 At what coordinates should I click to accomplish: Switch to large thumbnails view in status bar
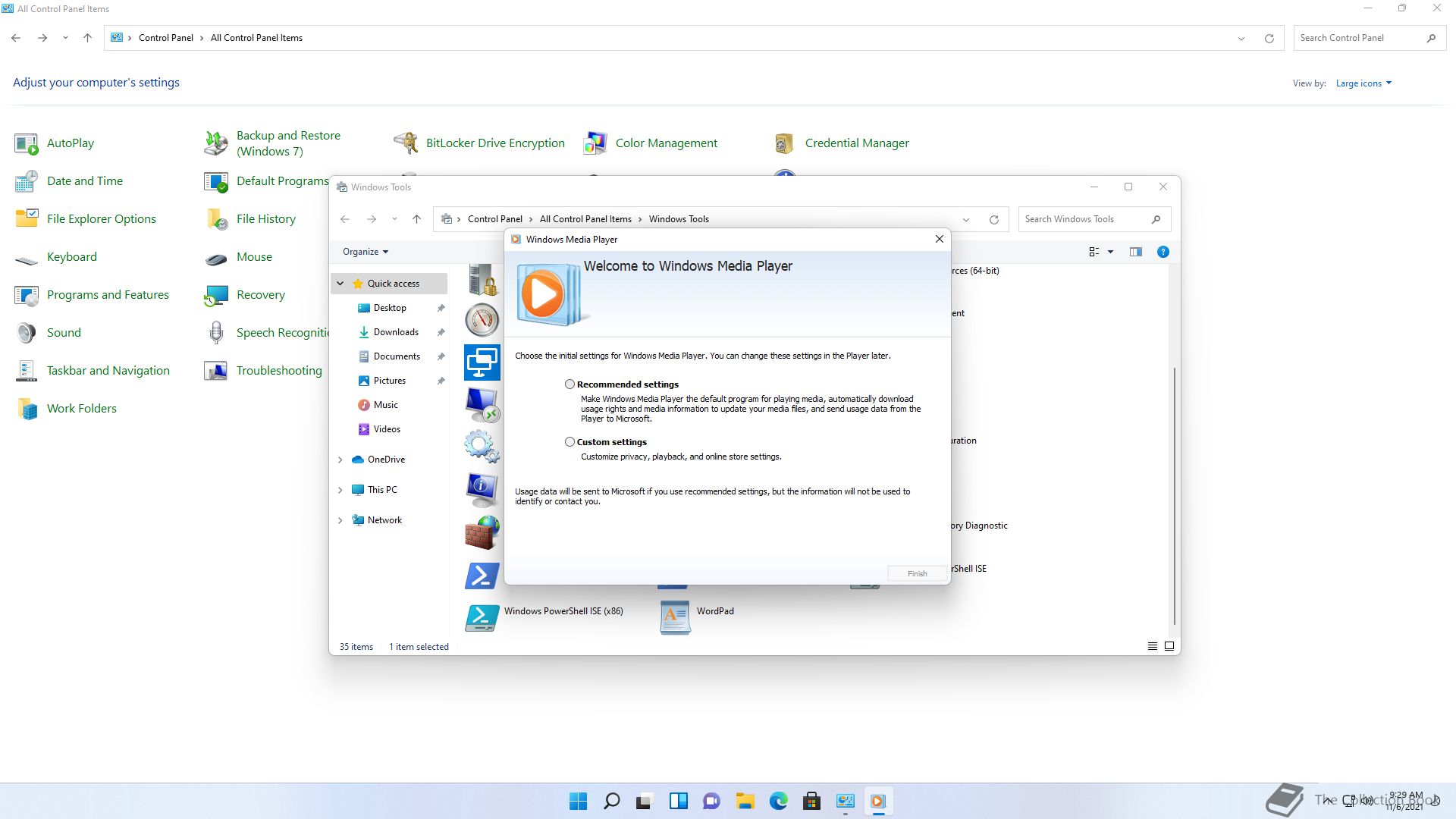pyautogui.click(x=1169, y=647)
